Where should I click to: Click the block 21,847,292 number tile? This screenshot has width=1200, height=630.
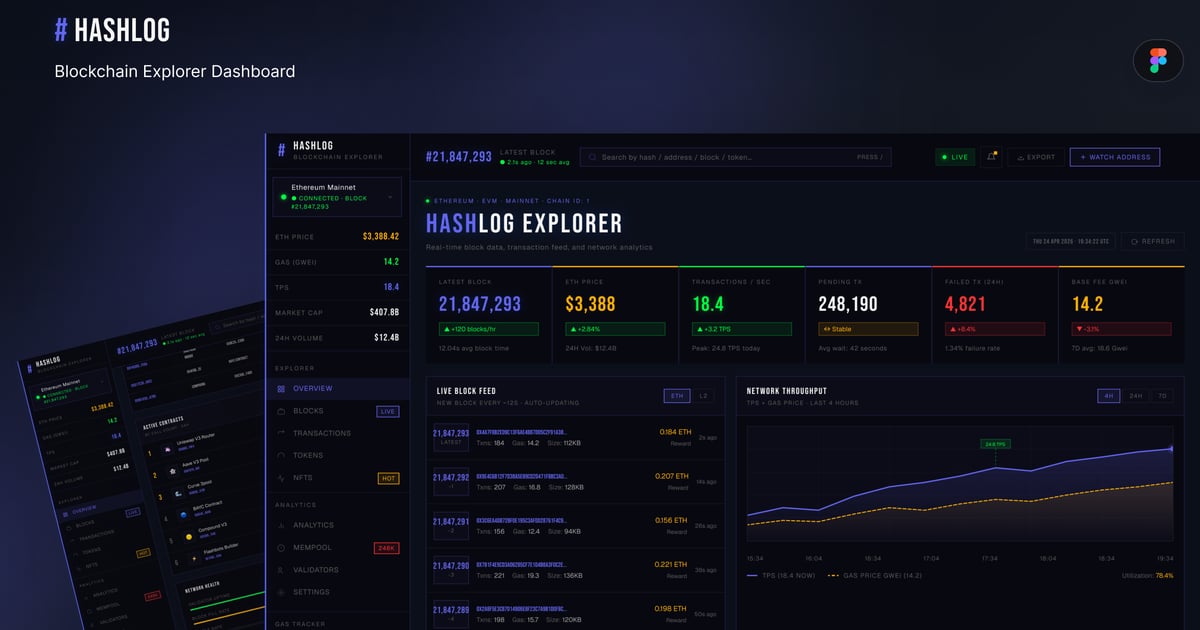coord(449,482)
